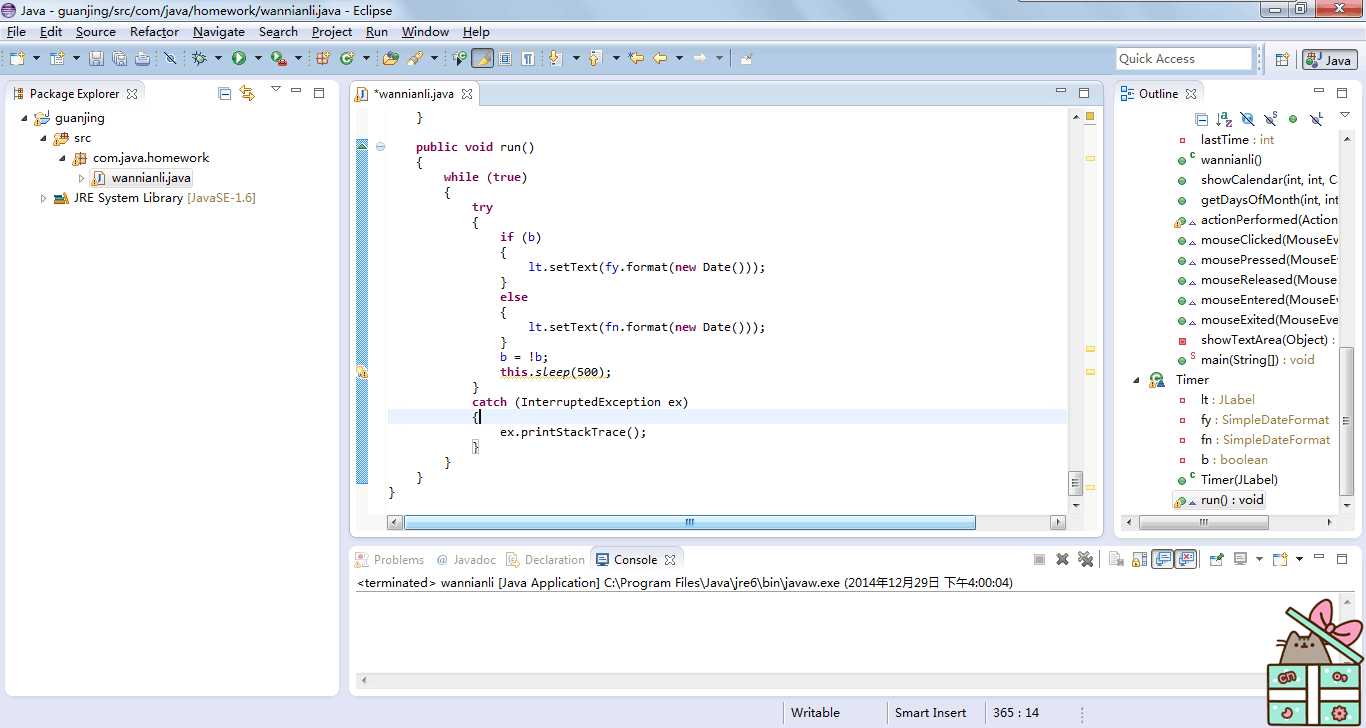Click the New Java Package icon
The image size is (1366, 728).
(x=323, y=59)
